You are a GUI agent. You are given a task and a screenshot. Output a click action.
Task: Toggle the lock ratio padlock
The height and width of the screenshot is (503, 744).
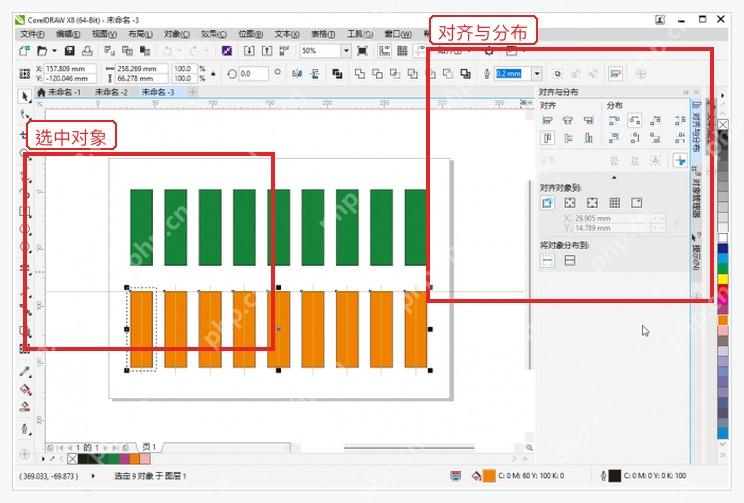pos(213,74)
